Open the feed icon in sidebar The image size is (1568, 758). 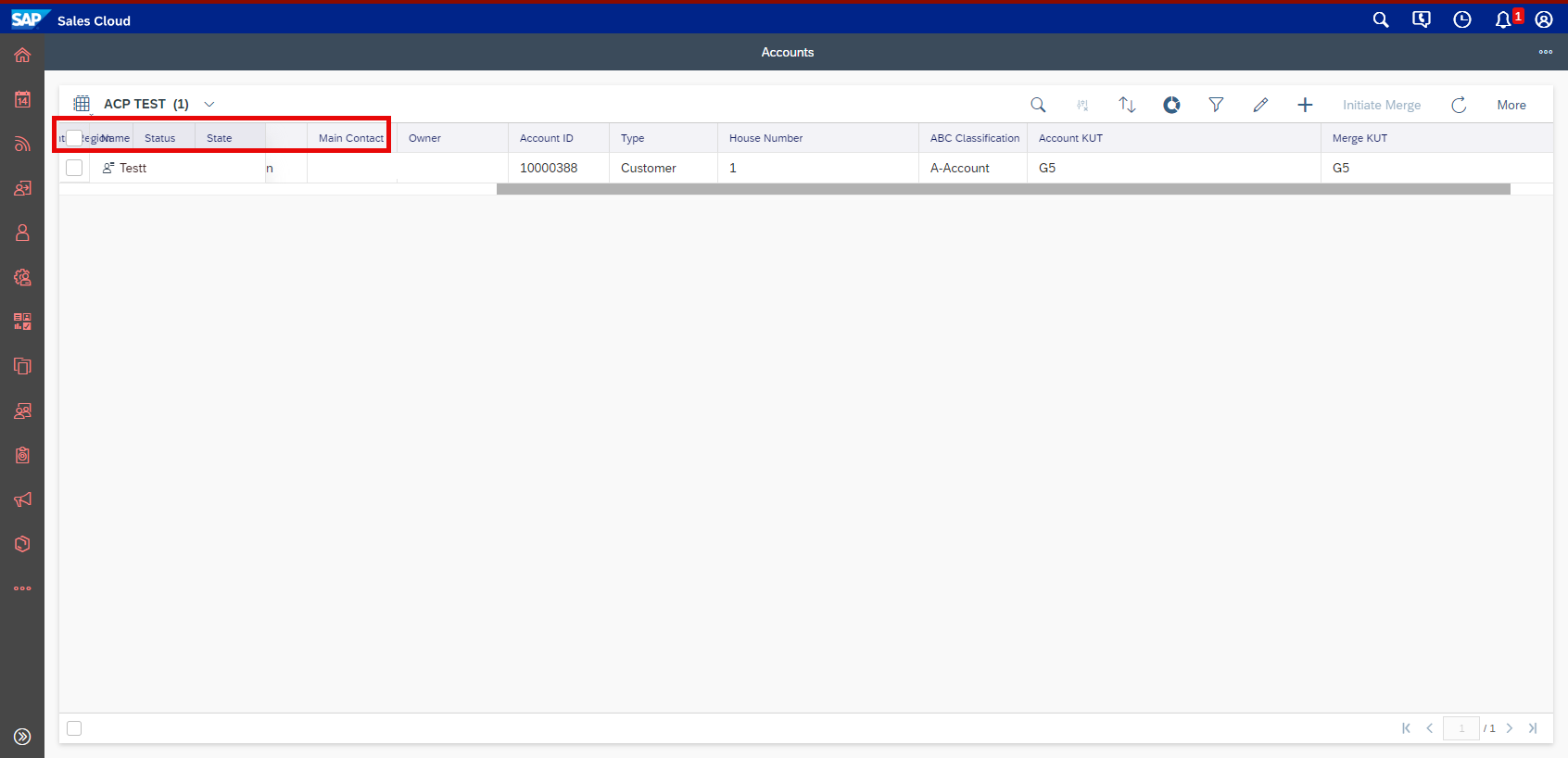click(22, 144)
